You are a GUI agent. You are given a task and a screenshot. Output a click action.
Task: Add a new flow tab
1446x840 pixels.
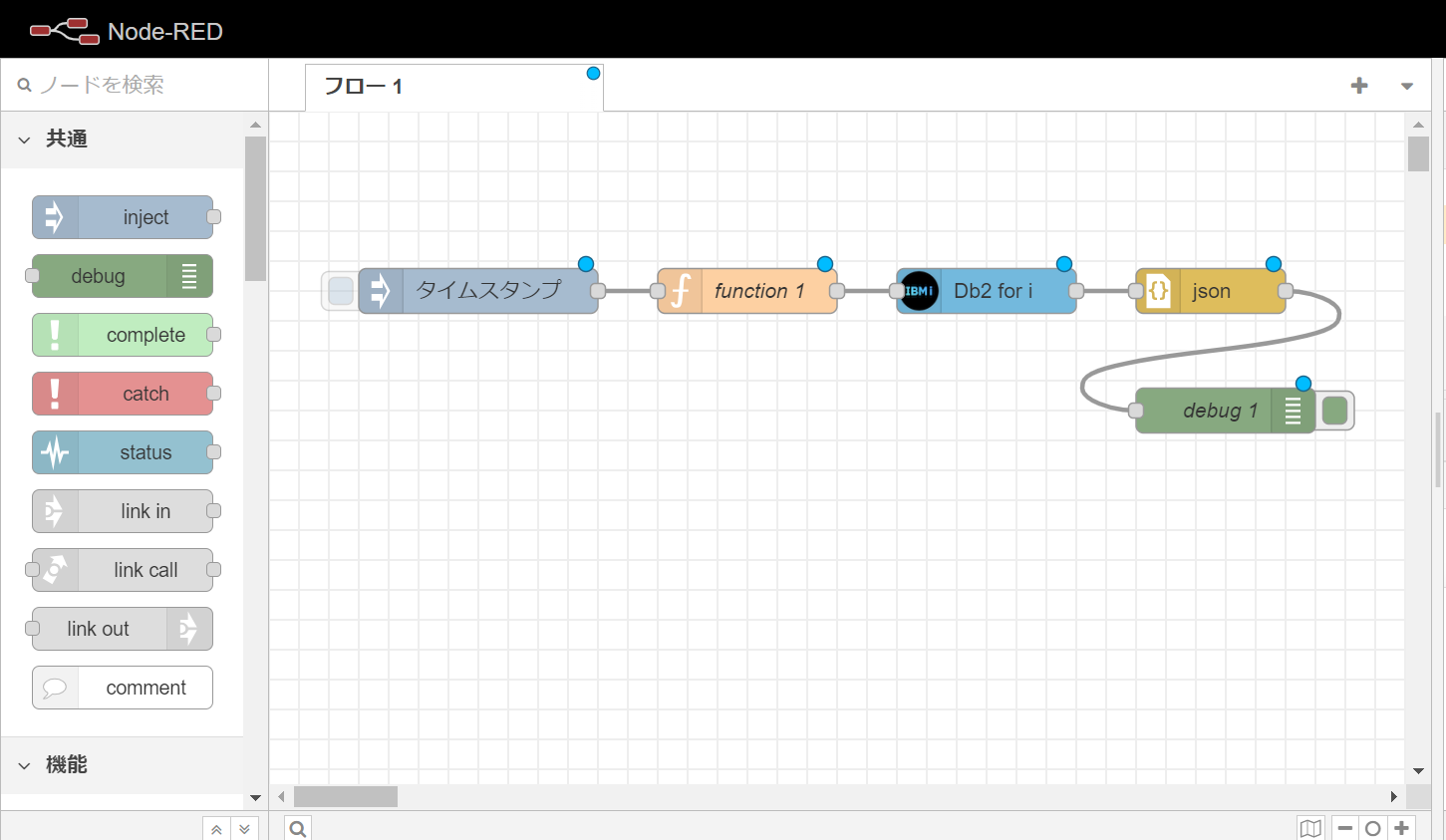(x=1358, y=86)
